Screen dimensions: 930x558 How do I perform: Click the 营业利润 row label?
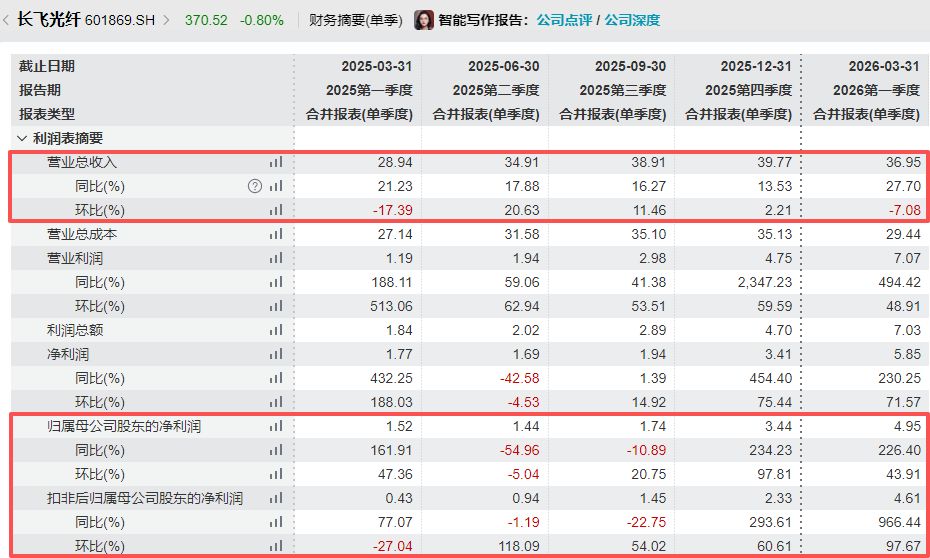75,258
